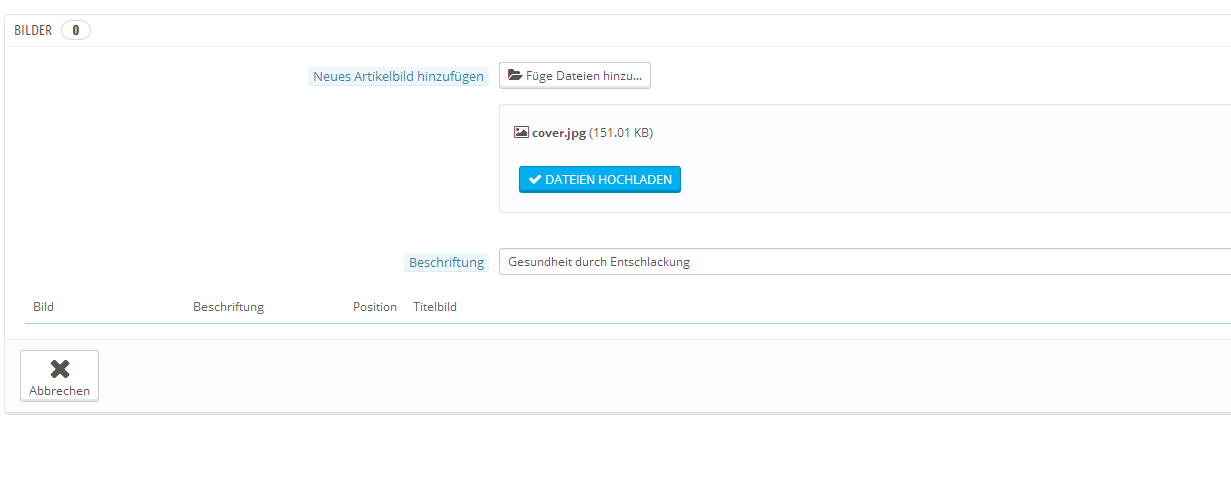The width and height of the screenshot is (1231, 482).
Task: Click the Beschriftung field label
Action: [446, 262]
